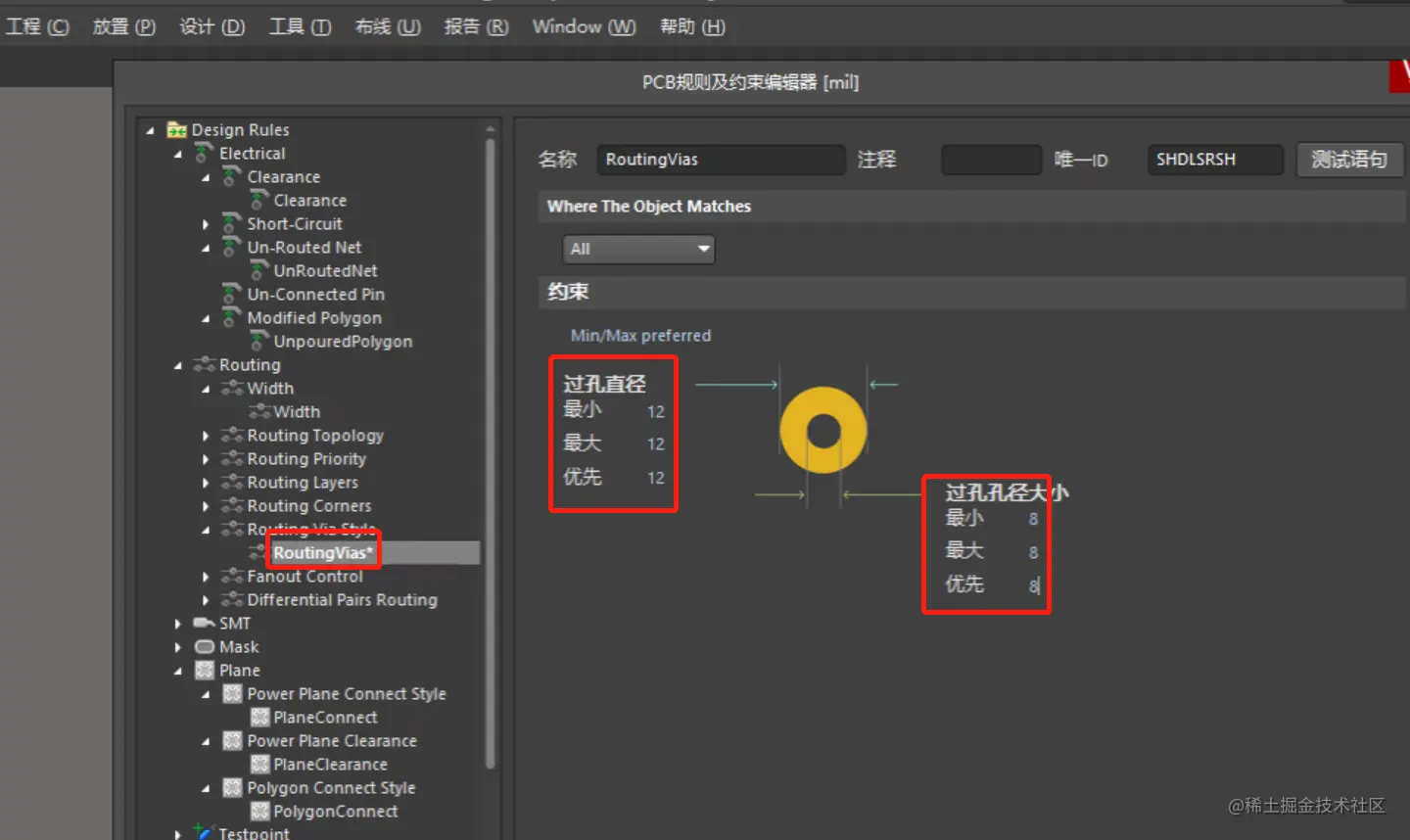Click the Routing Priority icon

(x=232, y=459)
